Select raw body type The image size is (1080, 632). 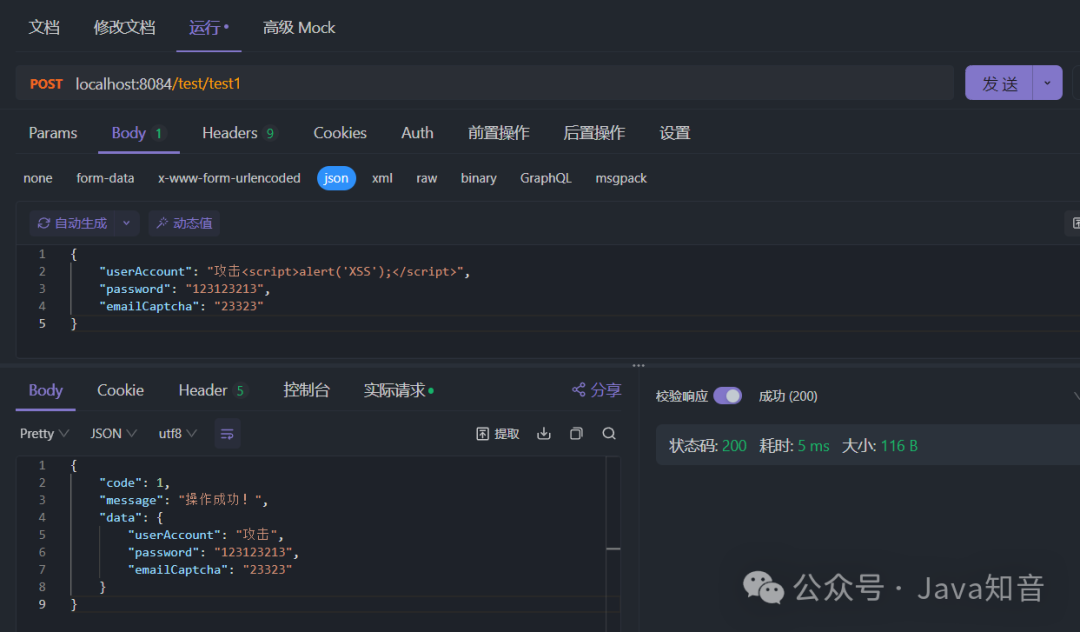point(426,178)
